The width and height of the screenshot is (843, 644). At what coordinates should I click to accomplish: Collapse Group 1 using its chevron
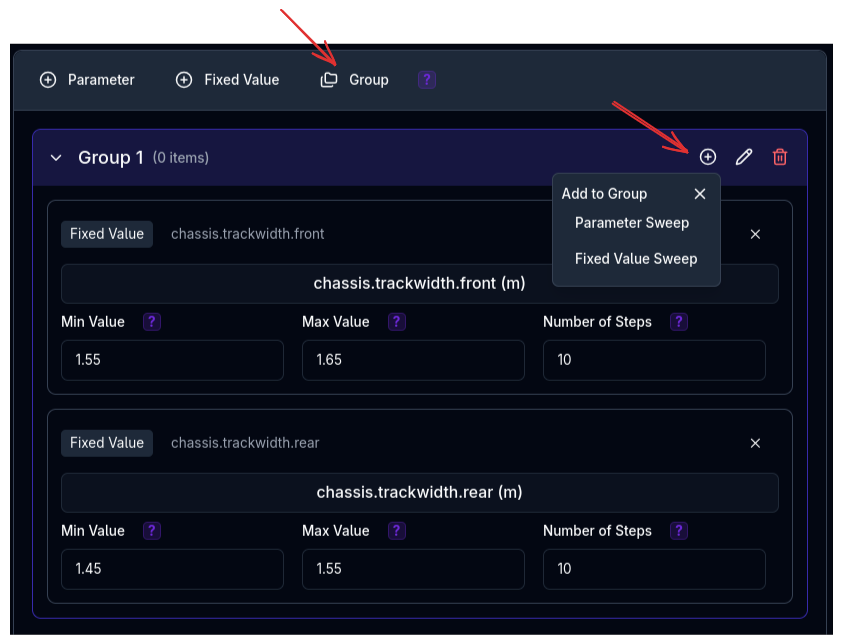[56, 157]
